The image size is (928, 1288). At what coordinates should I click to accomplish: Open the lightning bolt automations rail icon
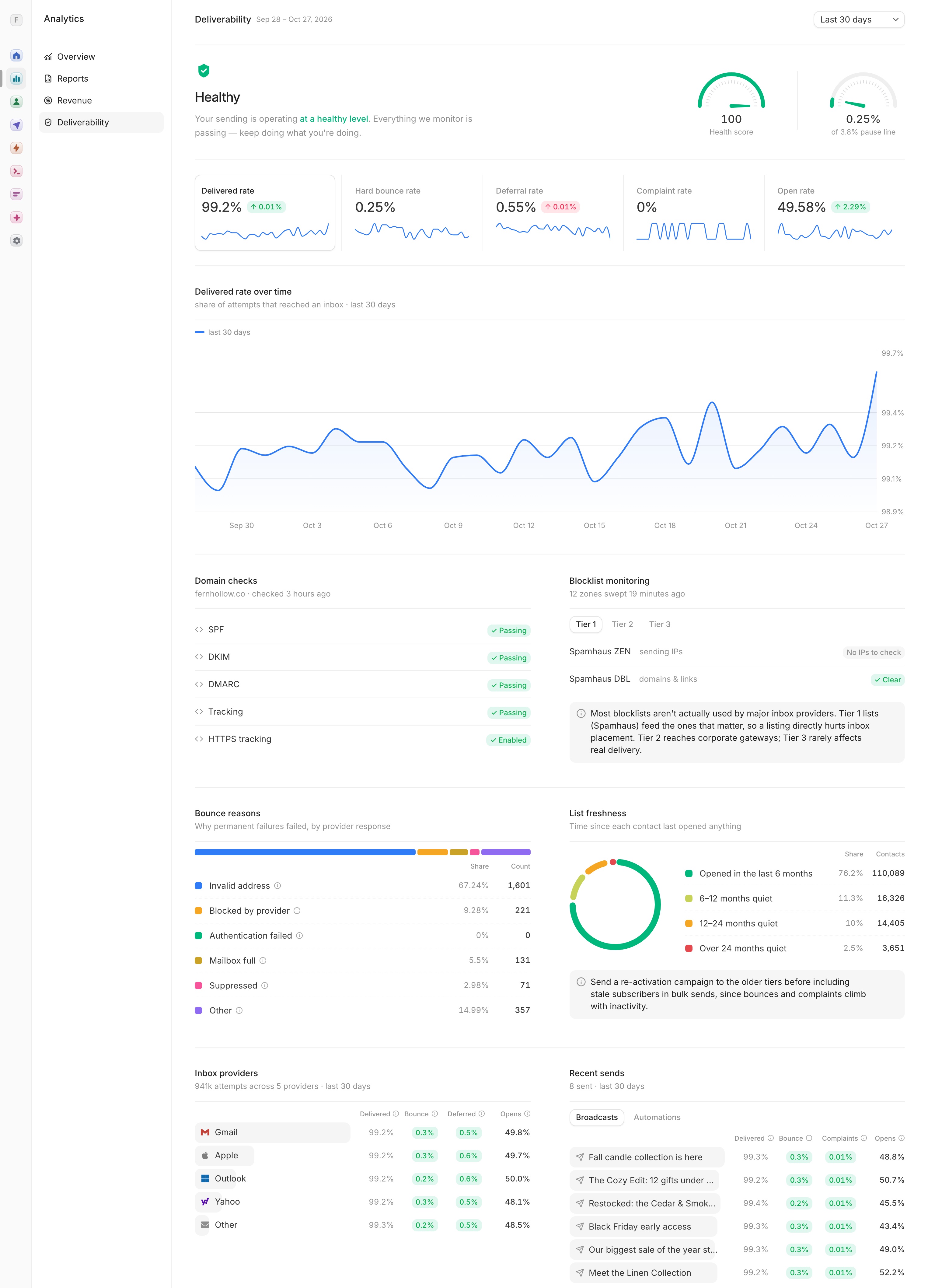tap(16, 148)
